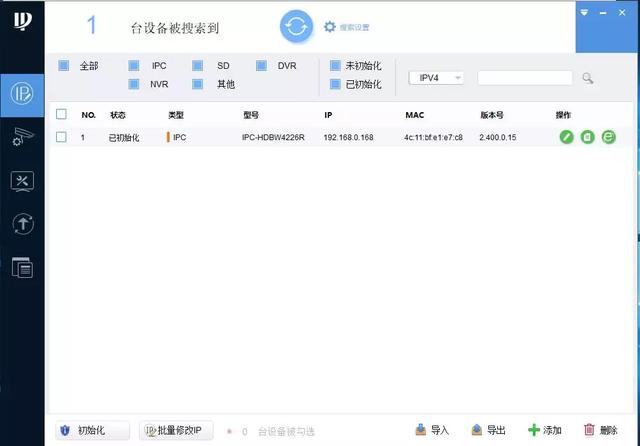Toggle the SD filter checkbox
Image resolution: width=640 pixels, height=446 pixels.
(198, 65)
